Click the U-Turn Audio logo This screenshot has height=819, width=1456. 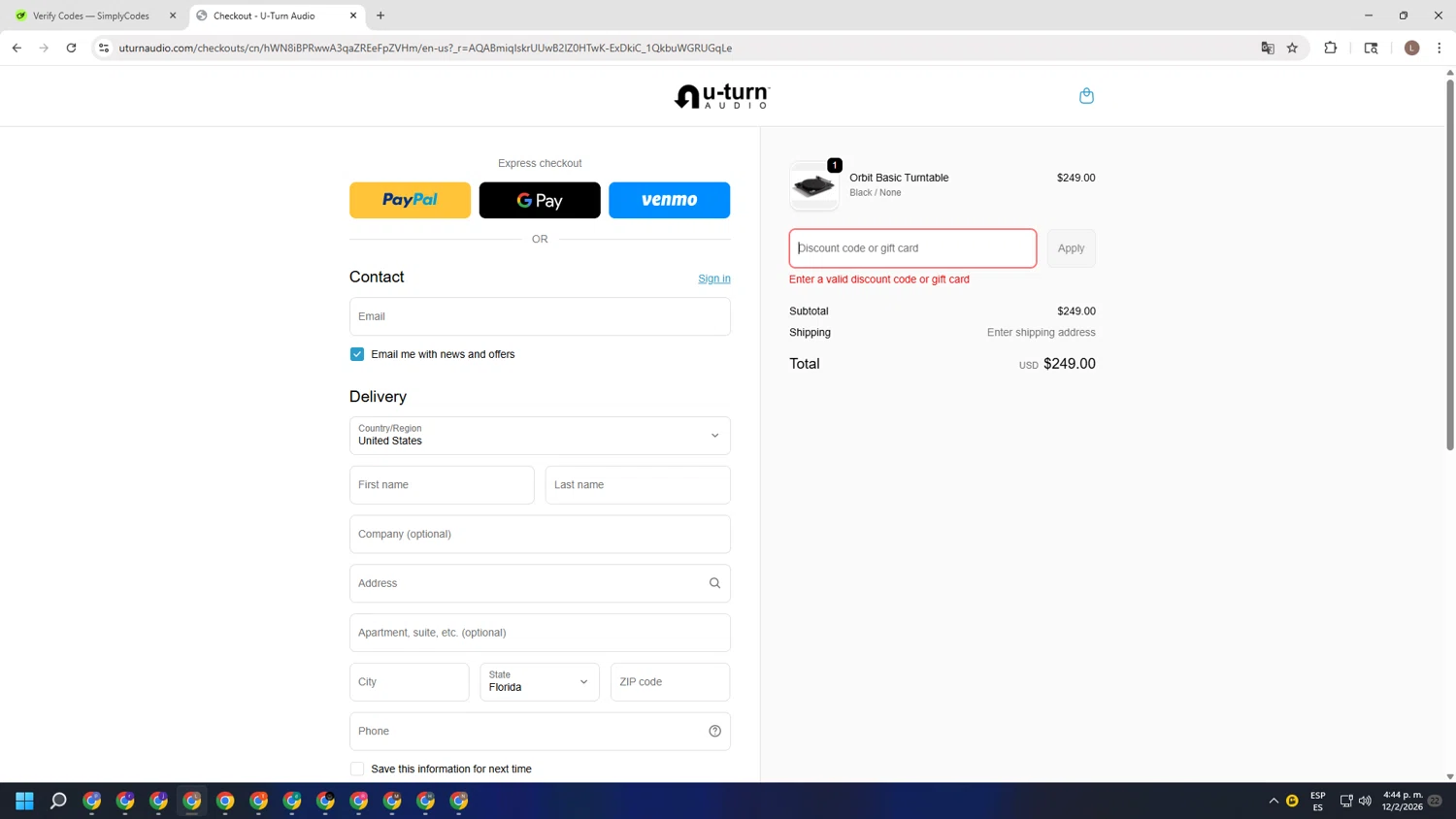(x=722, y=96)
